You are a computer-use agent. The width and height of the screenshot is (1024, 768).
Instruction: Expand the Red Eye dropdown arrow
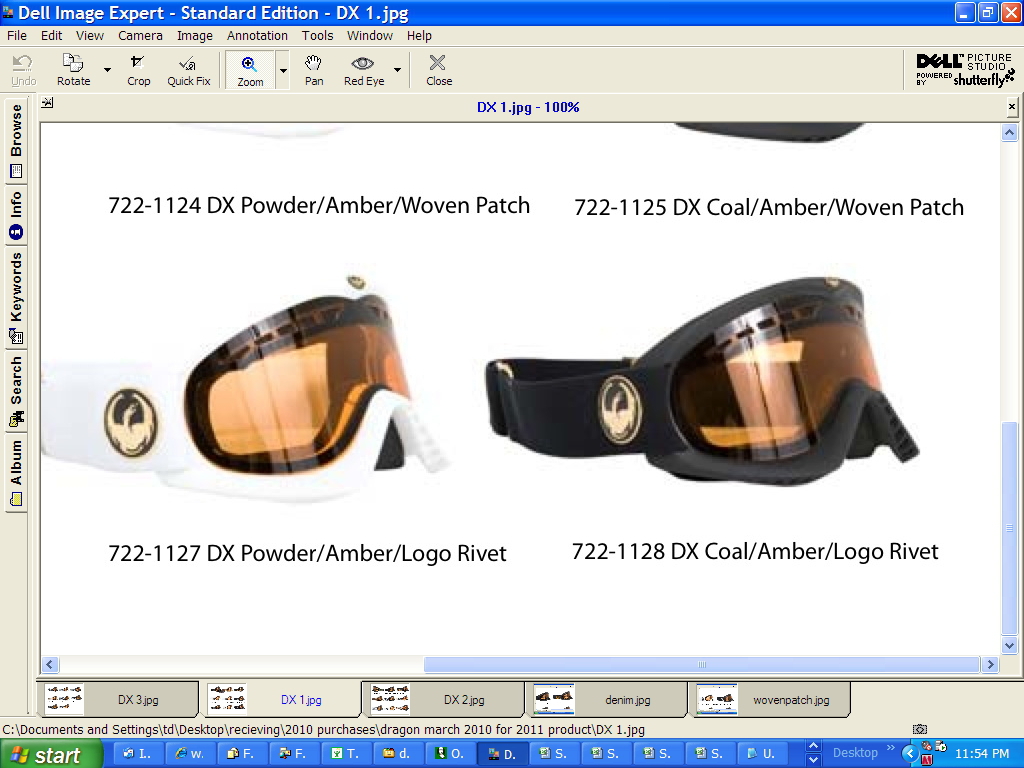pyautogui.click(x=397, y=70)
